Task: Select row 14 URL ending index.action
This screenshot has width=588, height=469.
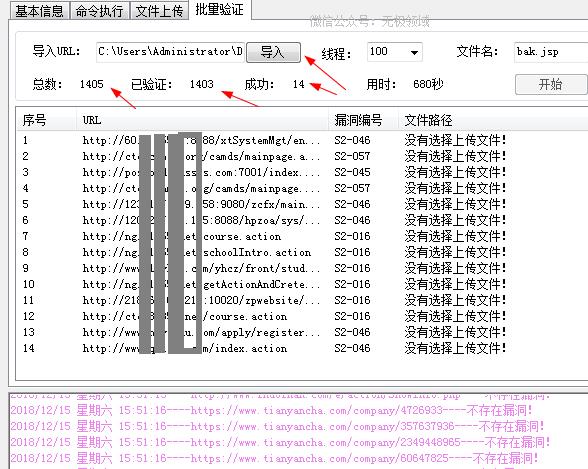Action: coord(185,348)
